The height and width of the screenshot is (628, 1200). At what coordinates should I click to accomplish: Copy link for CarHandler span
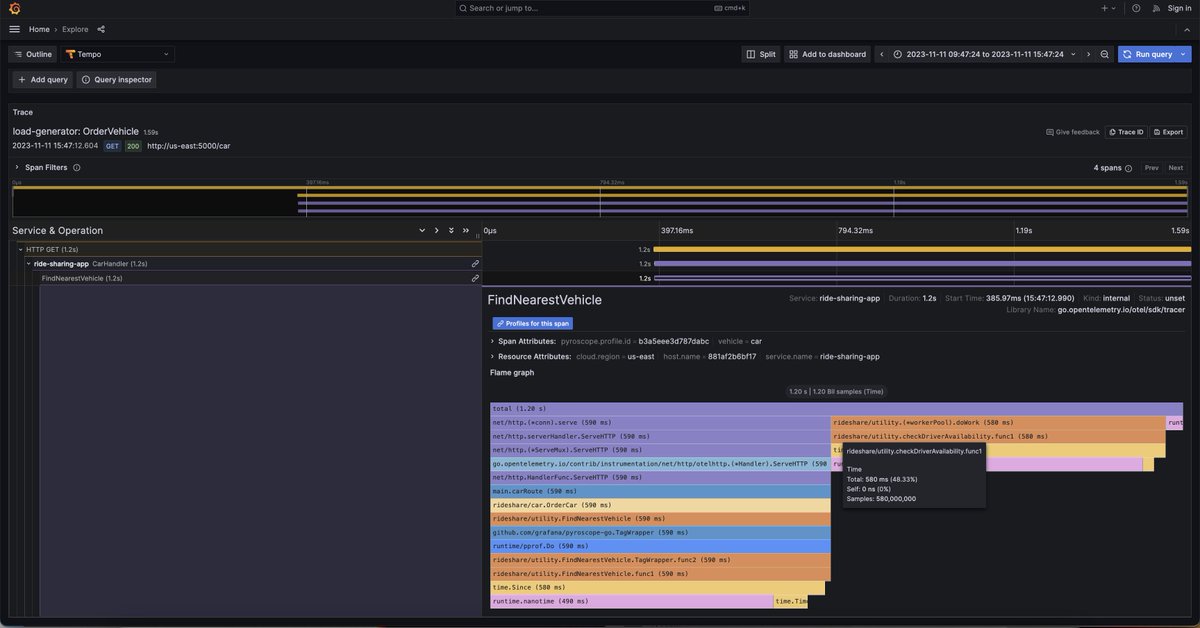coord(475,264)
